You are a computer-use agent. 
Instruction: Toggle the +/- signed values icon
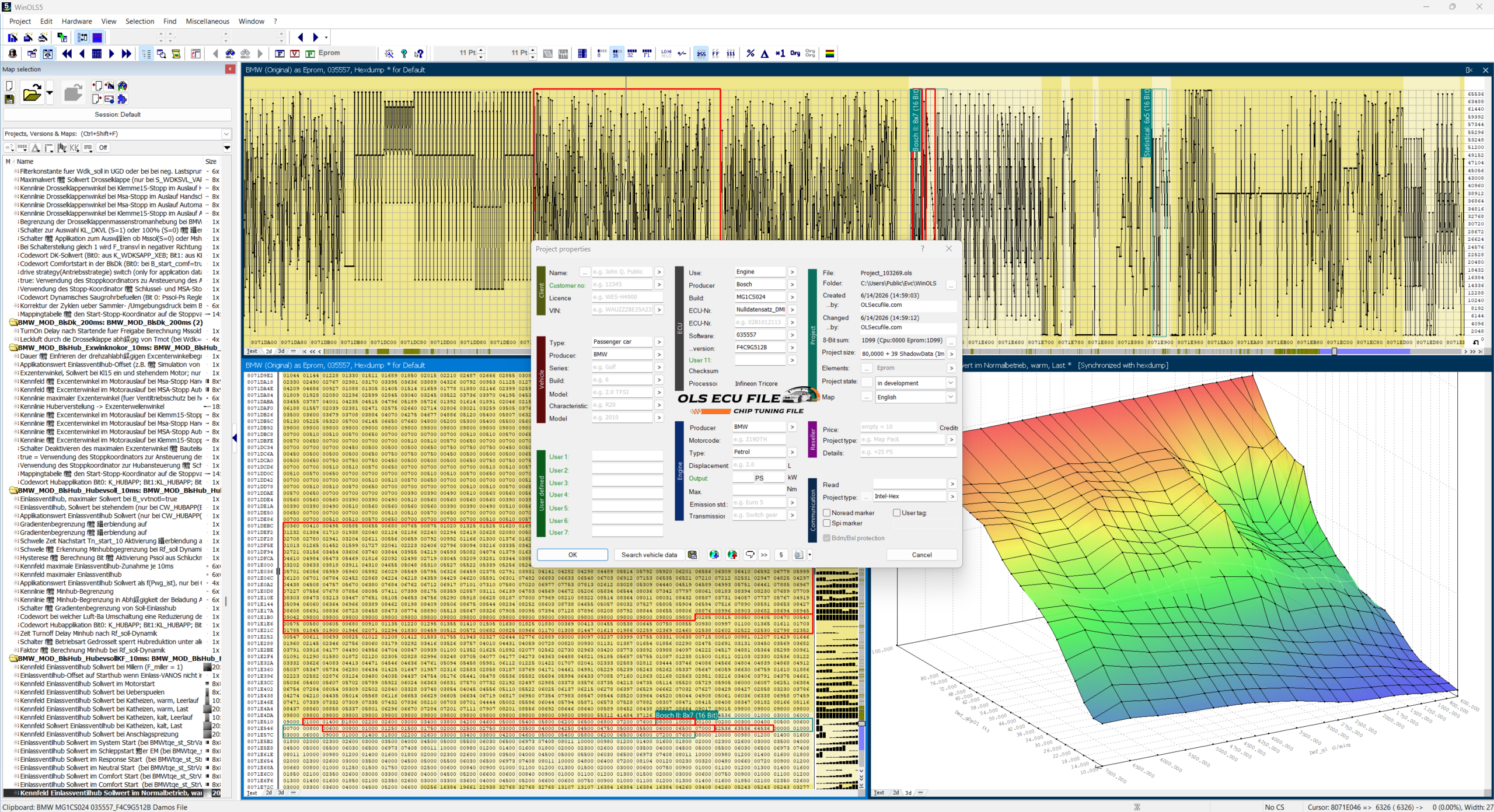682,54
